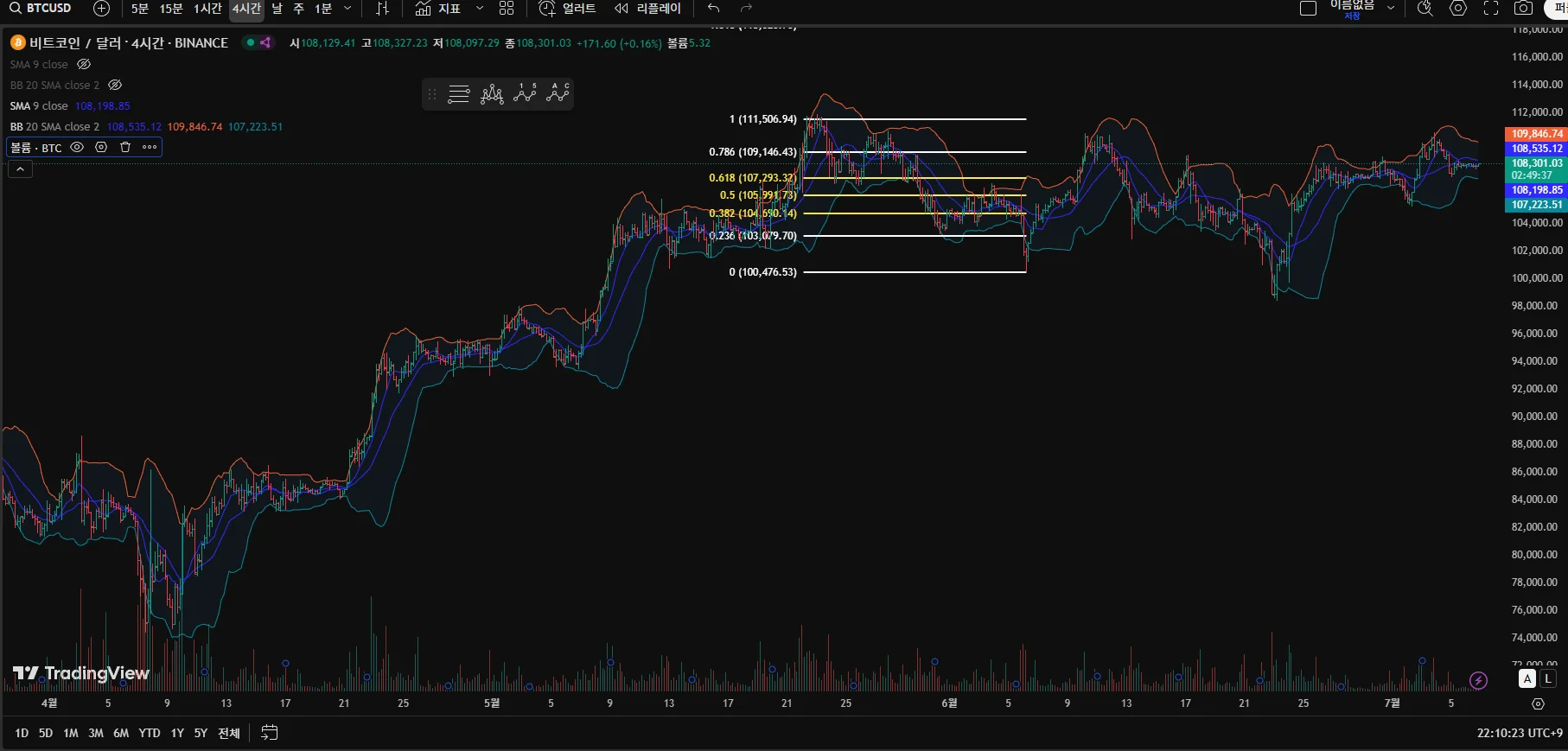
Task: Set the range to 5Y
Action: click(201, 733)
